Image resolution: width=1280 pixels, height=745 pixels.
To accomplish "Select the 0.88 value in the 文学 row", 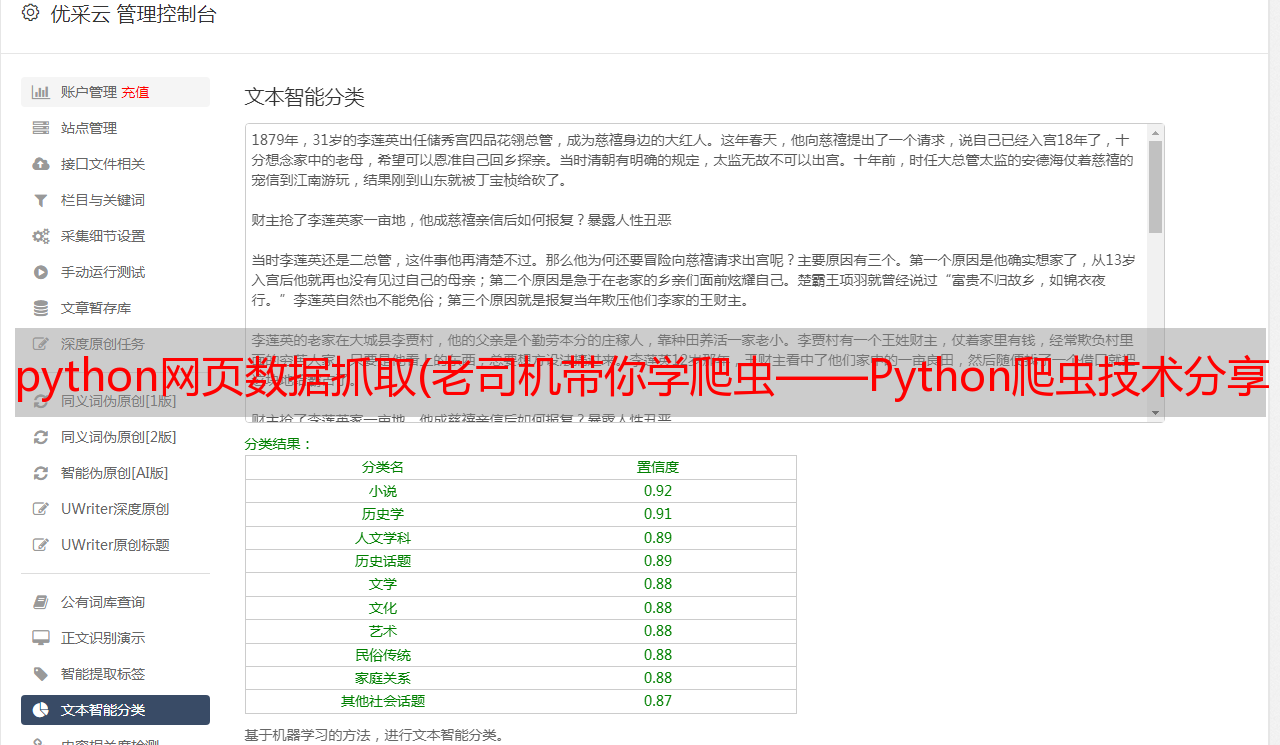I will [x=658, y=584].
